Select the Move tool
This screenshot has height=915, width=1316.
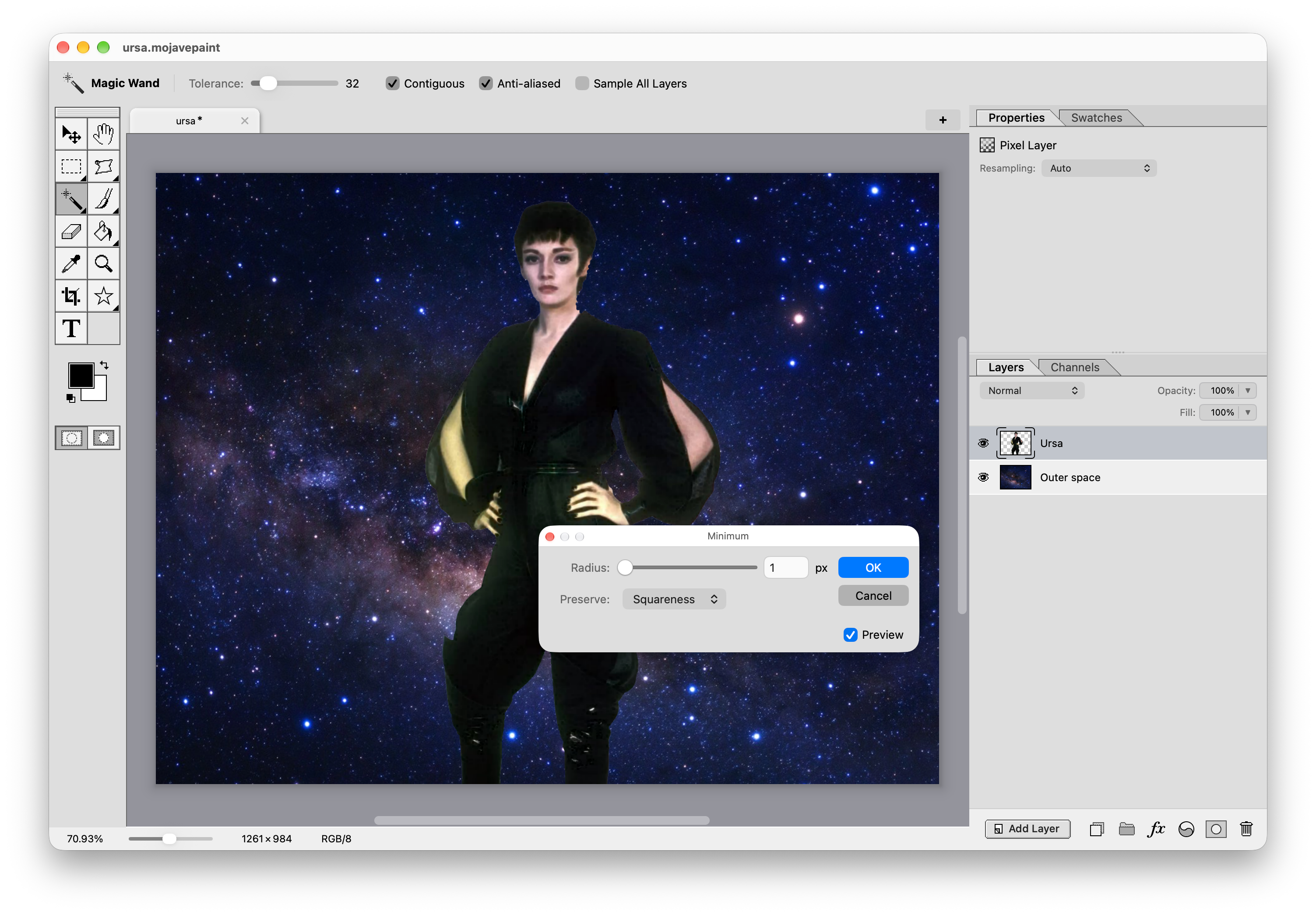point(71,135)
